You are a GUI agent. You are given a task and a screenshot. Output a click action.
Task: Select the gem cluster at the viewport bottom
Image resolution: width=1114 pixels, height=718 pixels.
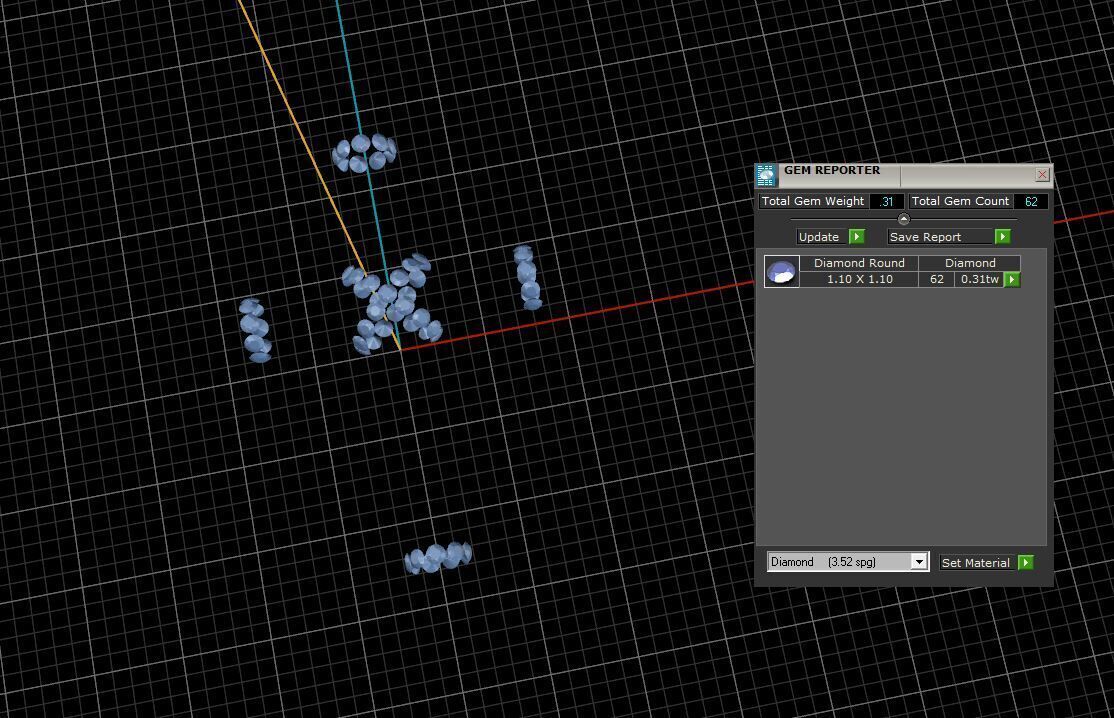[438, 557]
